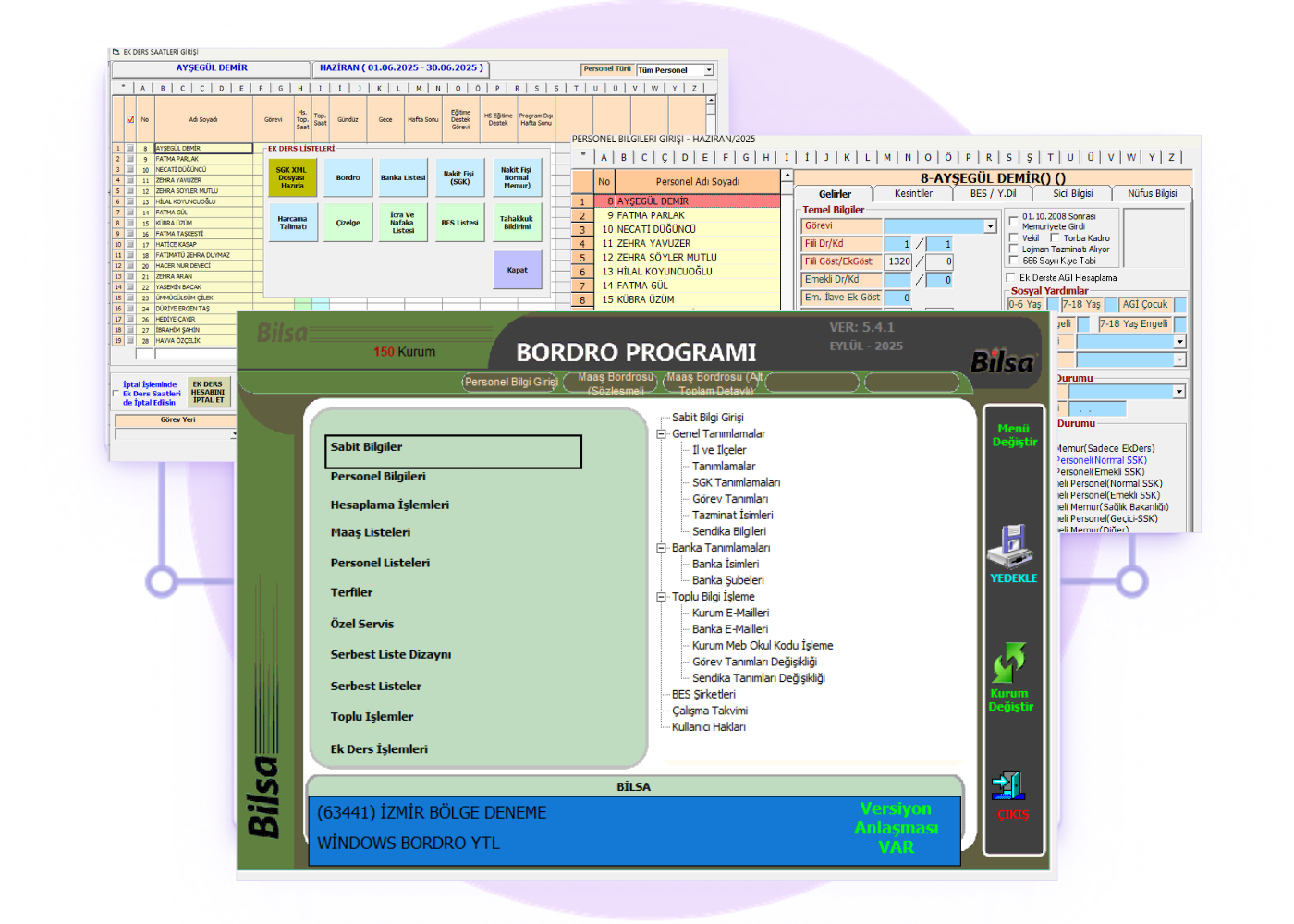Enable the Ek Derste AGİ Hesaplama checkbox

[x=1010, y=277]
